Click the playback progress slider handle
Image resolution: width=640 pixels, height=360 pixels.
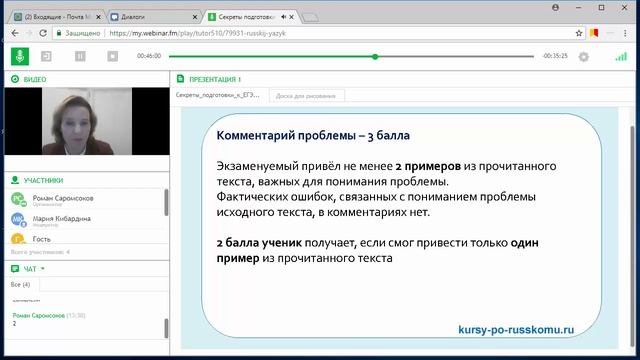[375, 57]
